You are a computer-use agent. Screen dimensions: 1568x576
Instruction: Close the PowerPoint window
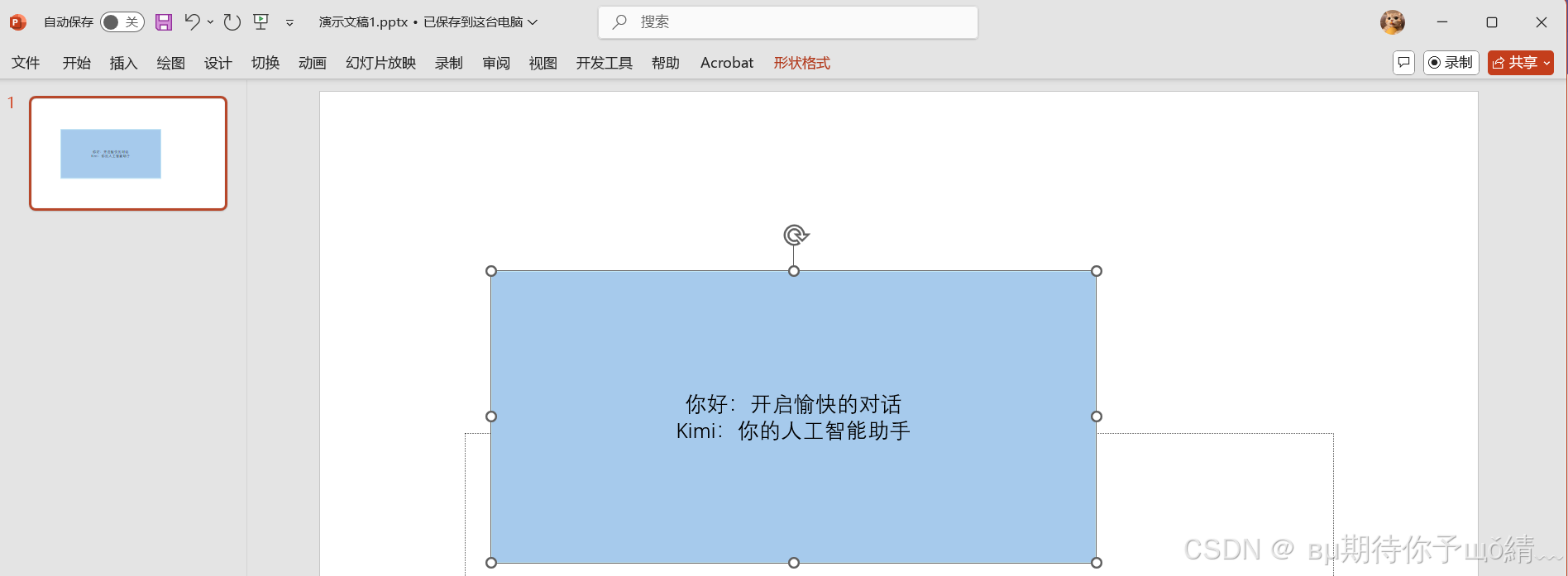click(1542, 22)
